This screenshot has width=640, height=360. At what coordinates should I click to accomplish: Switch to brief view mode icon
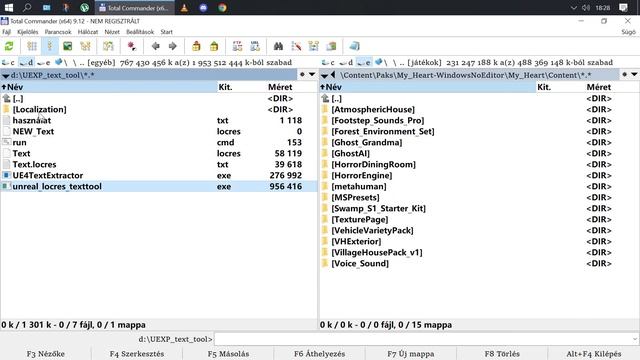click(32, 46)
